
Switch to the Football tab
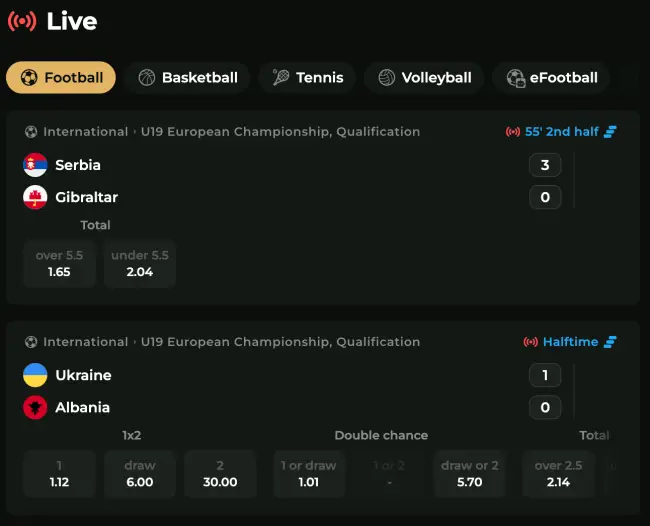61,77
